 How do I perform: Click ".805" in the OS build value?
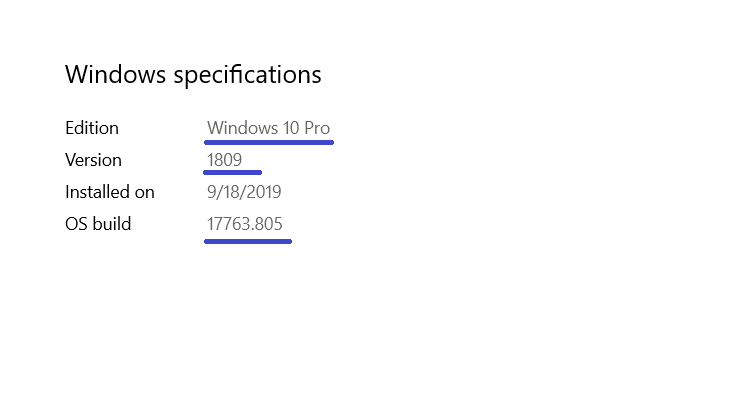click(268, 224)
